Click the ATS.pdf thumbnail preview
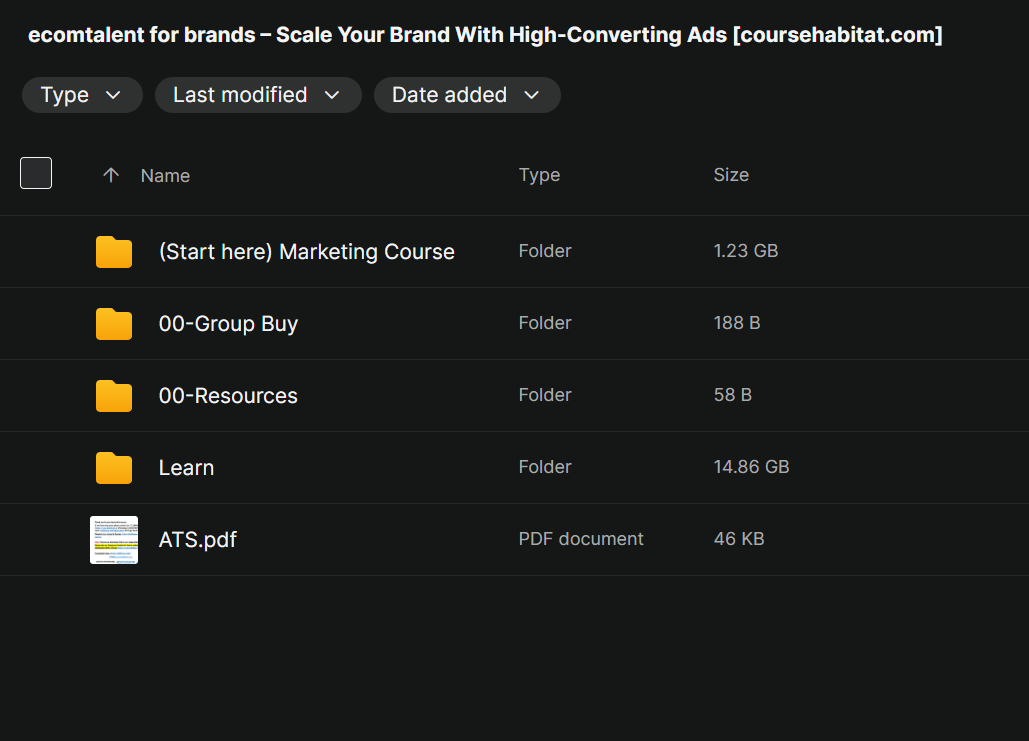Image resolution: width=1029 pixels, height=741 pixels. tap(114, 540)
